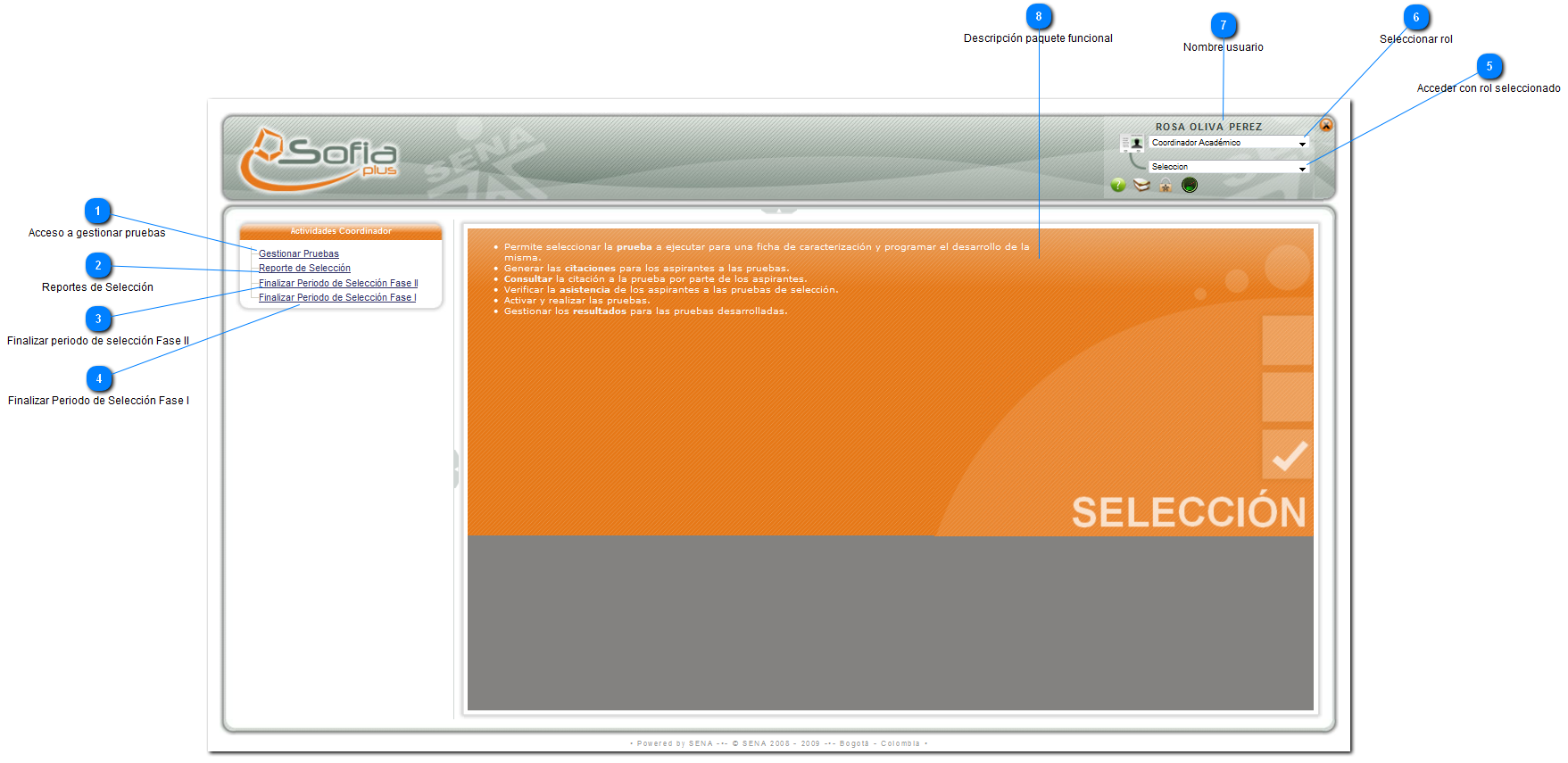Image resolution: width=1568 pixels, height=763 pixels.
Task: Open Reporte de Selección link
Action: tap(304, 268)
